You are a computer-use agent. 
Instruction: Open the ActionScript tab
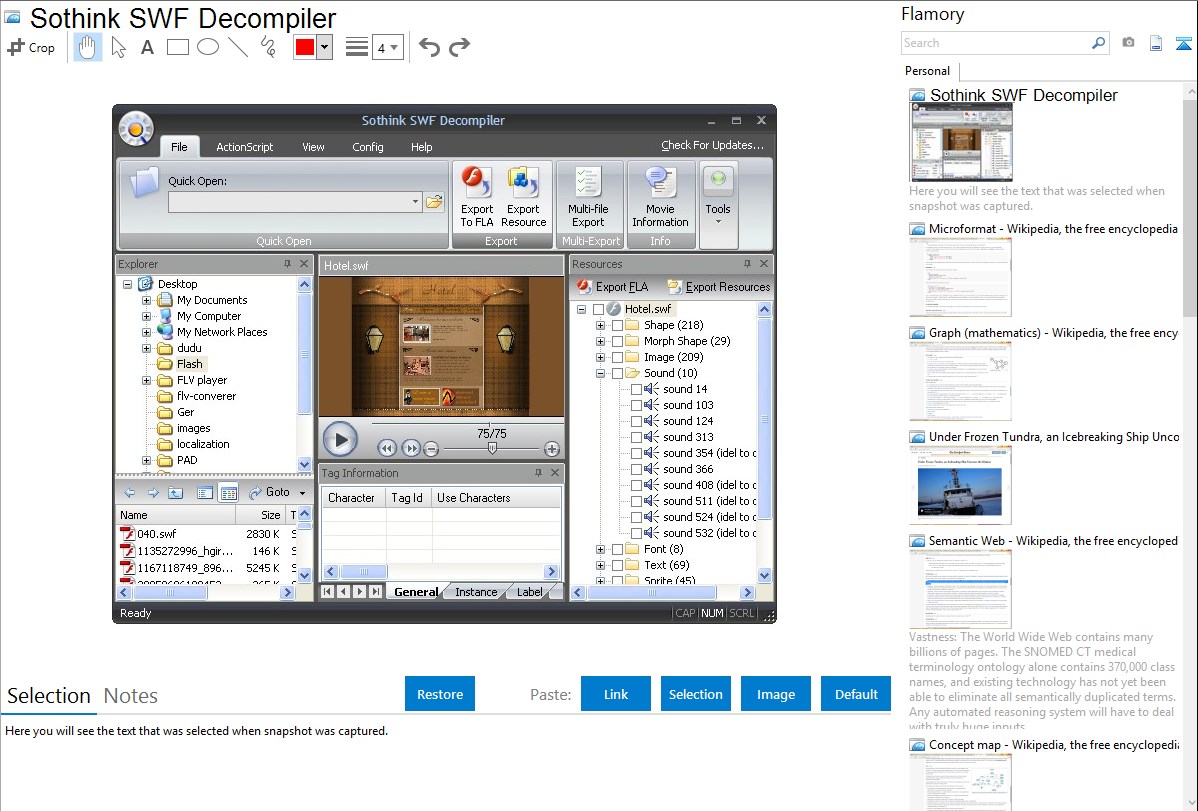tap(244, 147)
